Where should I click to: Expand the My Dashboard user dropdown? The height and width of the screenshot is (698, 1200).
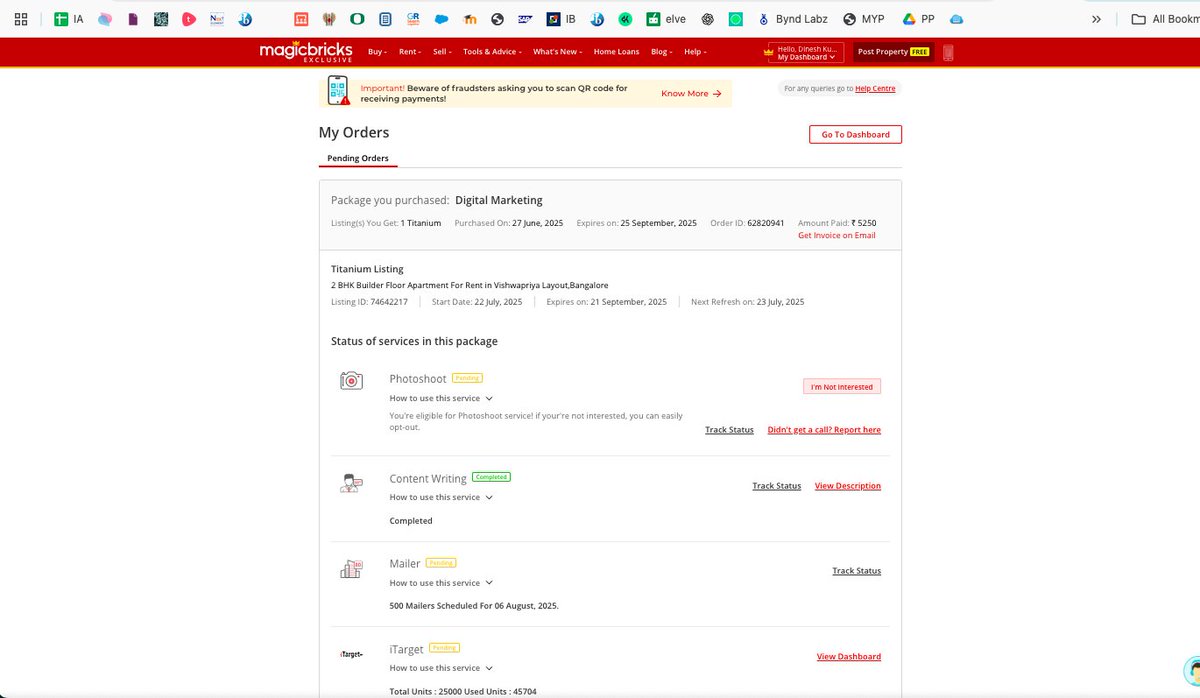click(x=806, y=53)
